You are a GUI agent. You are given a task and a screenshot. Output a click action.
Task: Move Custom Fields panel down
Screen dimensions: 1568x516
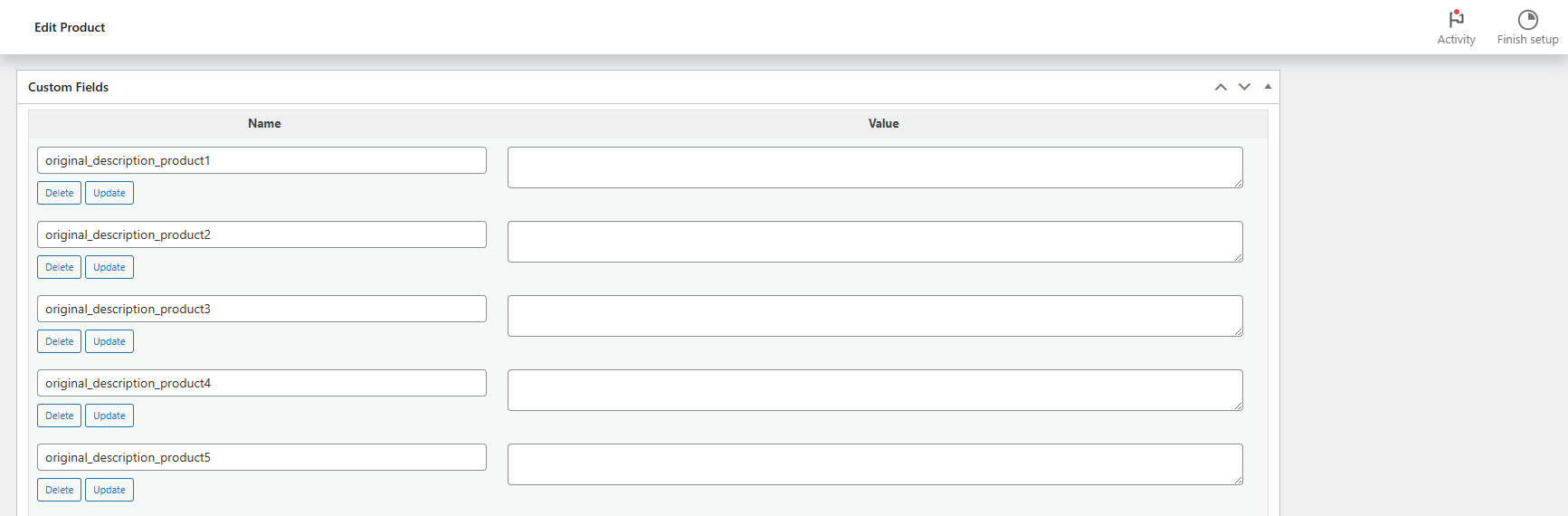1244,87
